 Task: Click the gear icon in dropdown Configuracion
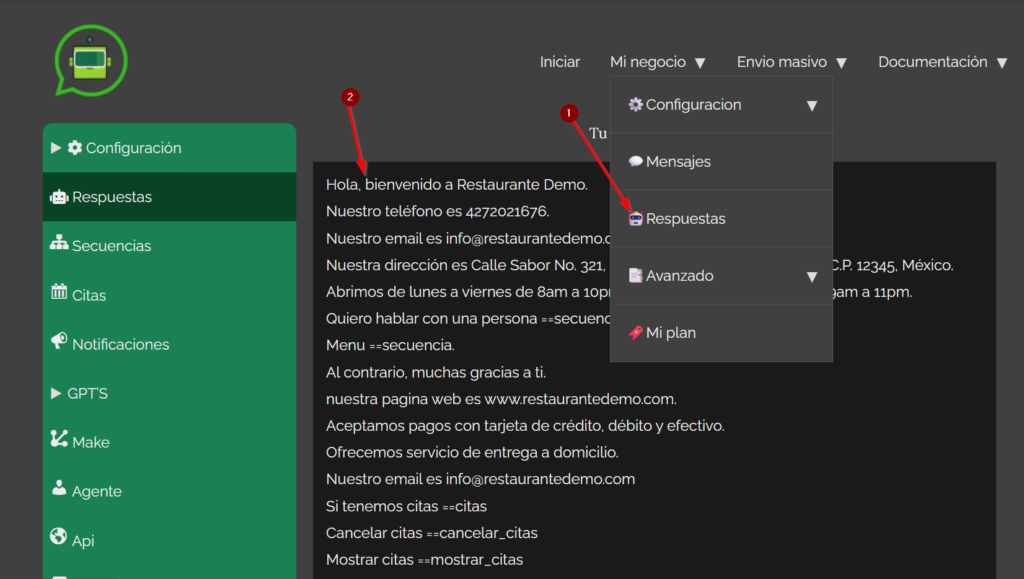[635, 104]
